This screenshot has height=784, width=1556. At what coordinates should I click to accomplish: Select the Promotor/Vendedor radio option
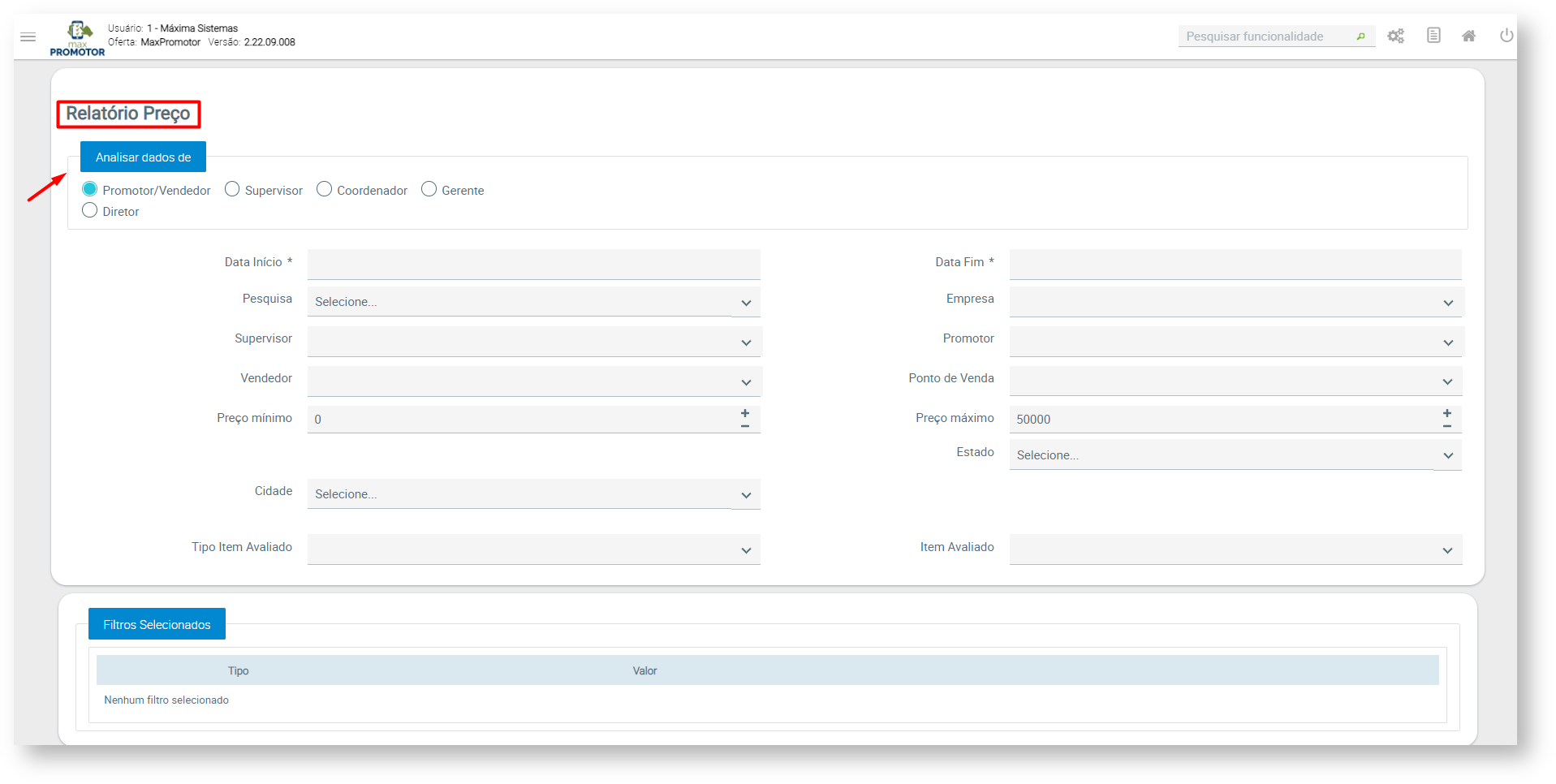(89, 189)
